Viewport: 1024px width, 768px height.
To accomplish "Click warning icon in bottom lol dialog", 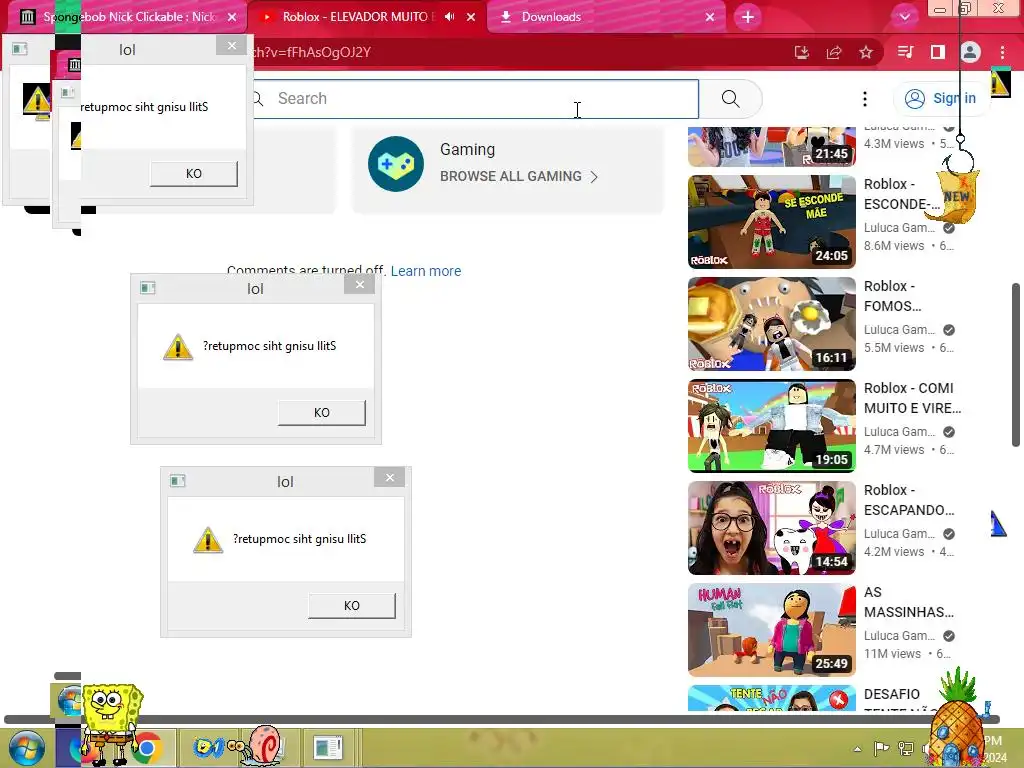I will (208, 540).
